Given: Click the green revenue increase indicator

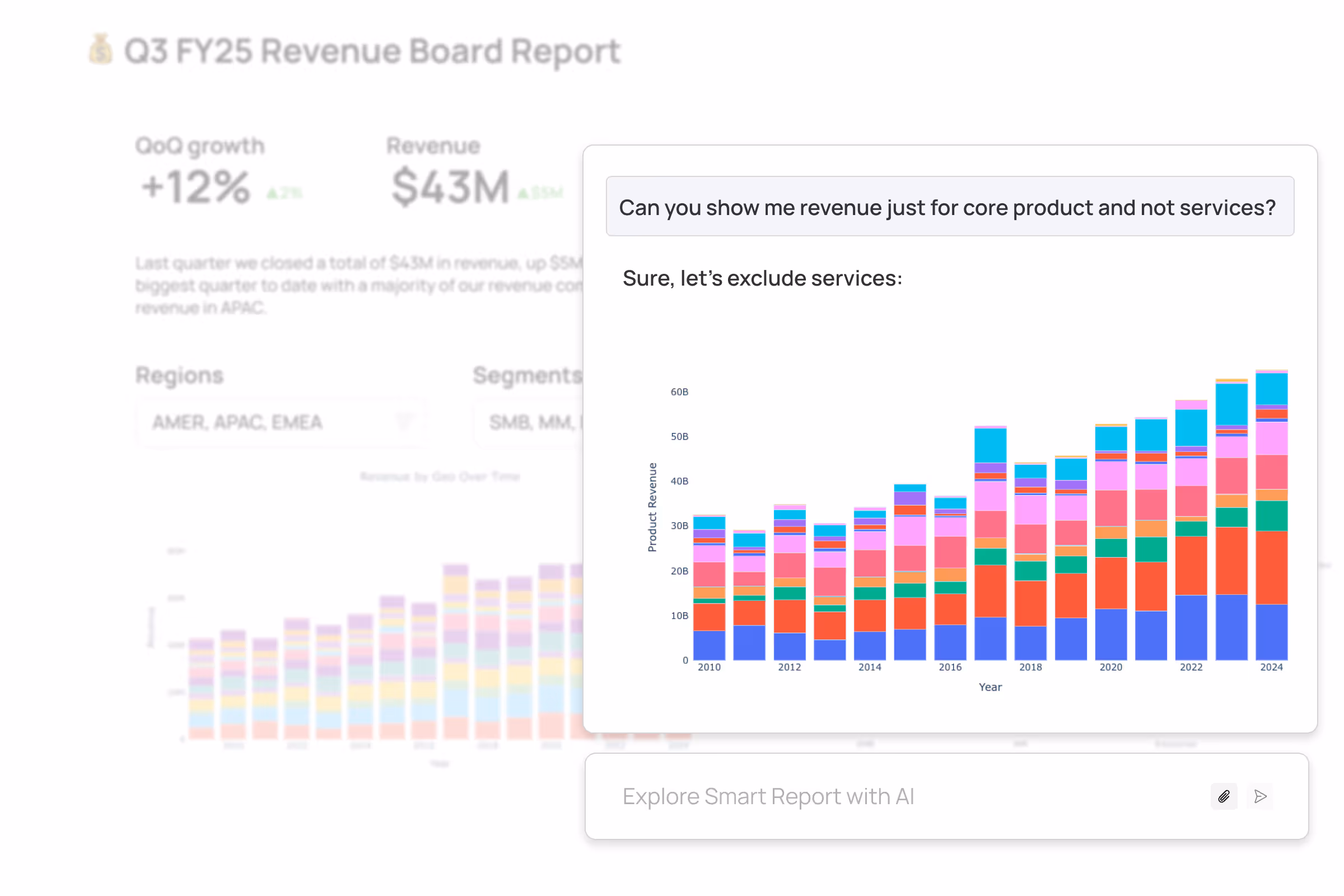Looking at the screenshot, I should point(540,193).
